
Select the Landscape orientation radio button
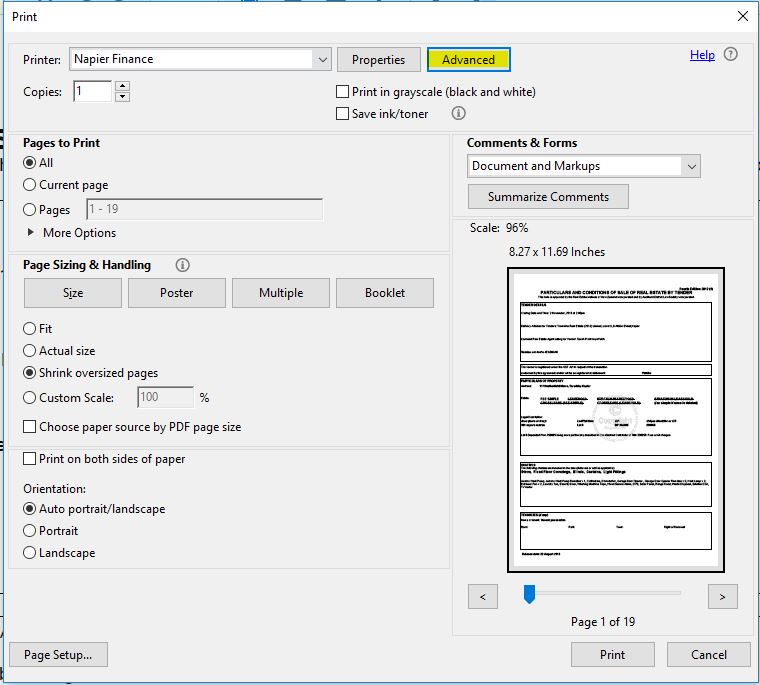pyautogui.click(x=30, y=553)
